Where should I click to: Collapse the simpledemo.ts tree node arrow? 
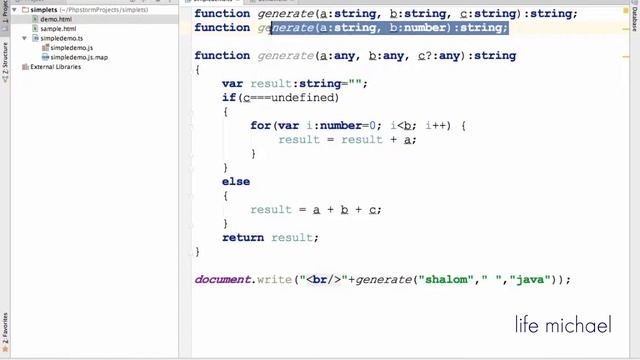24,38
